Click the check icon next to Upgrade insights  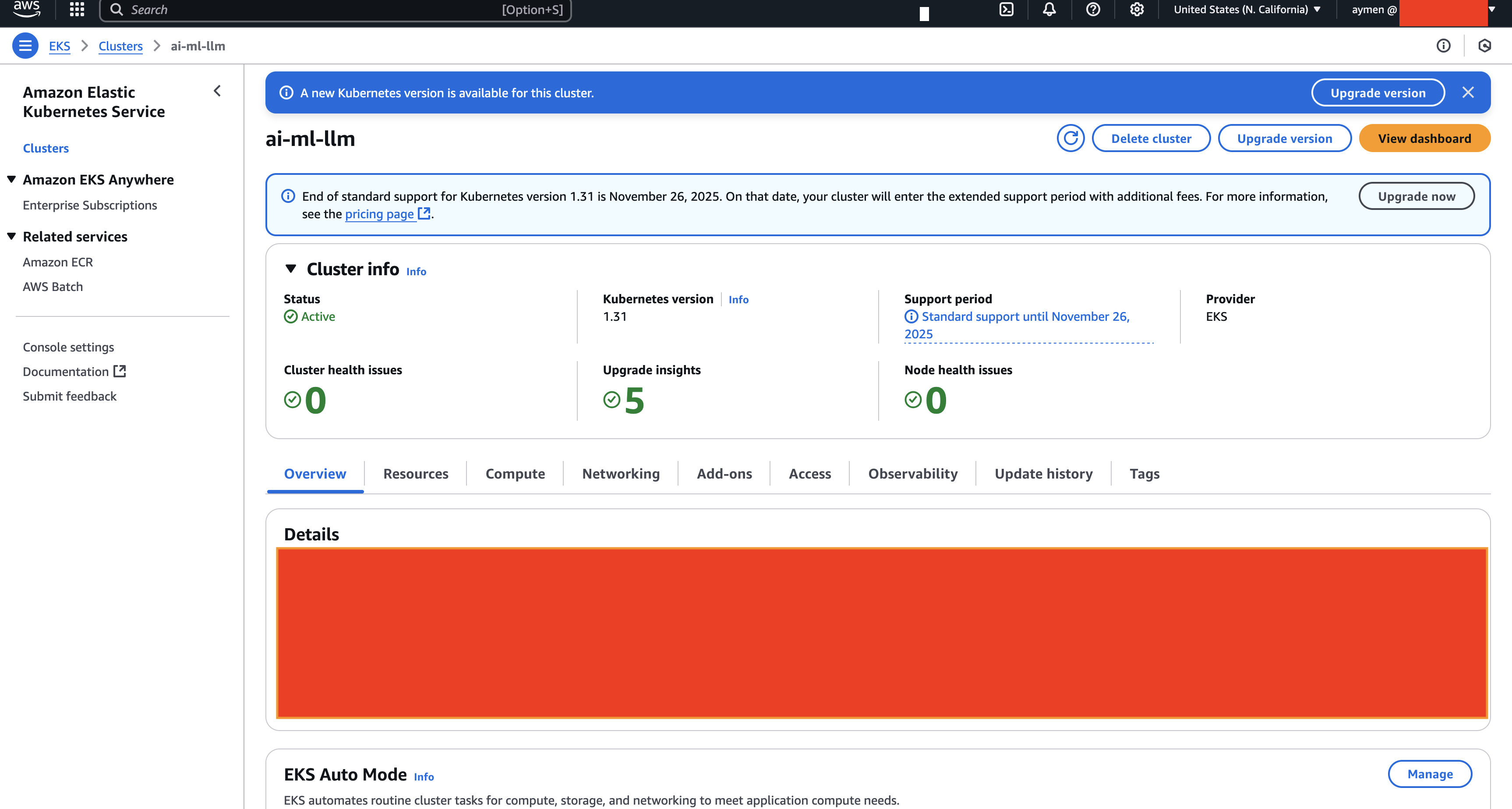[x=611, y=400]
